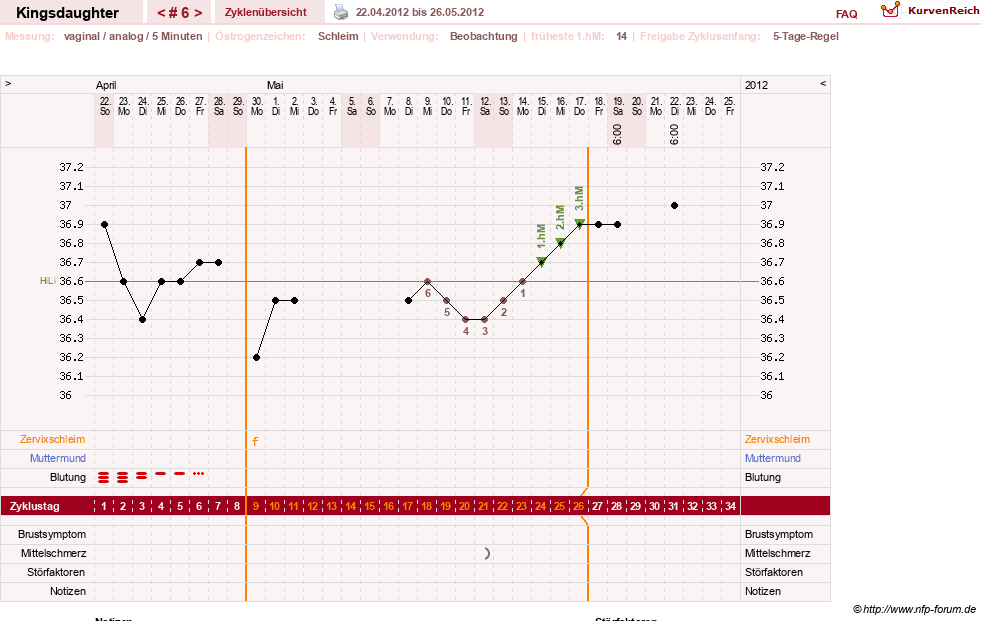
Task: Click the left Notizen row label
Action: pos(68,591)
